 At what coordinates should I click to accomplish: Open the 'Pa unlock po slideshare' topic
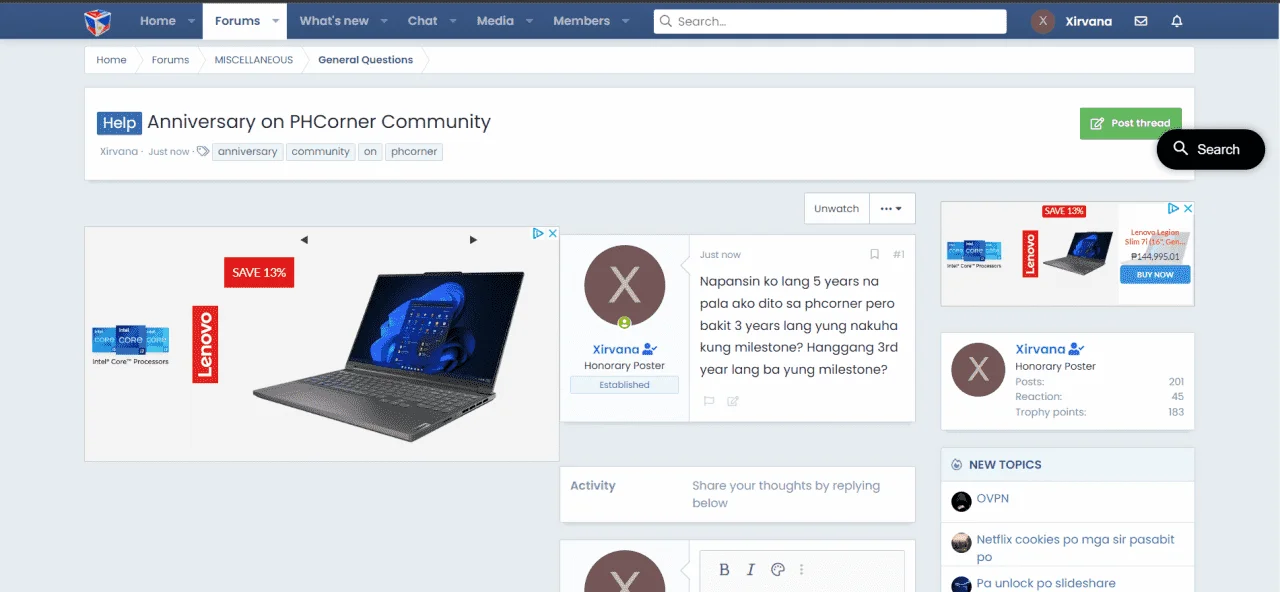[1046, 583]
